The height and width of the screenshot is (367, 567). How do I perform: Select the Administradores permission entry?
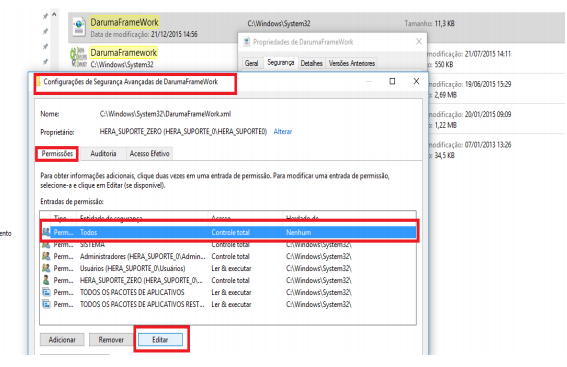click(x=229, y=256)
